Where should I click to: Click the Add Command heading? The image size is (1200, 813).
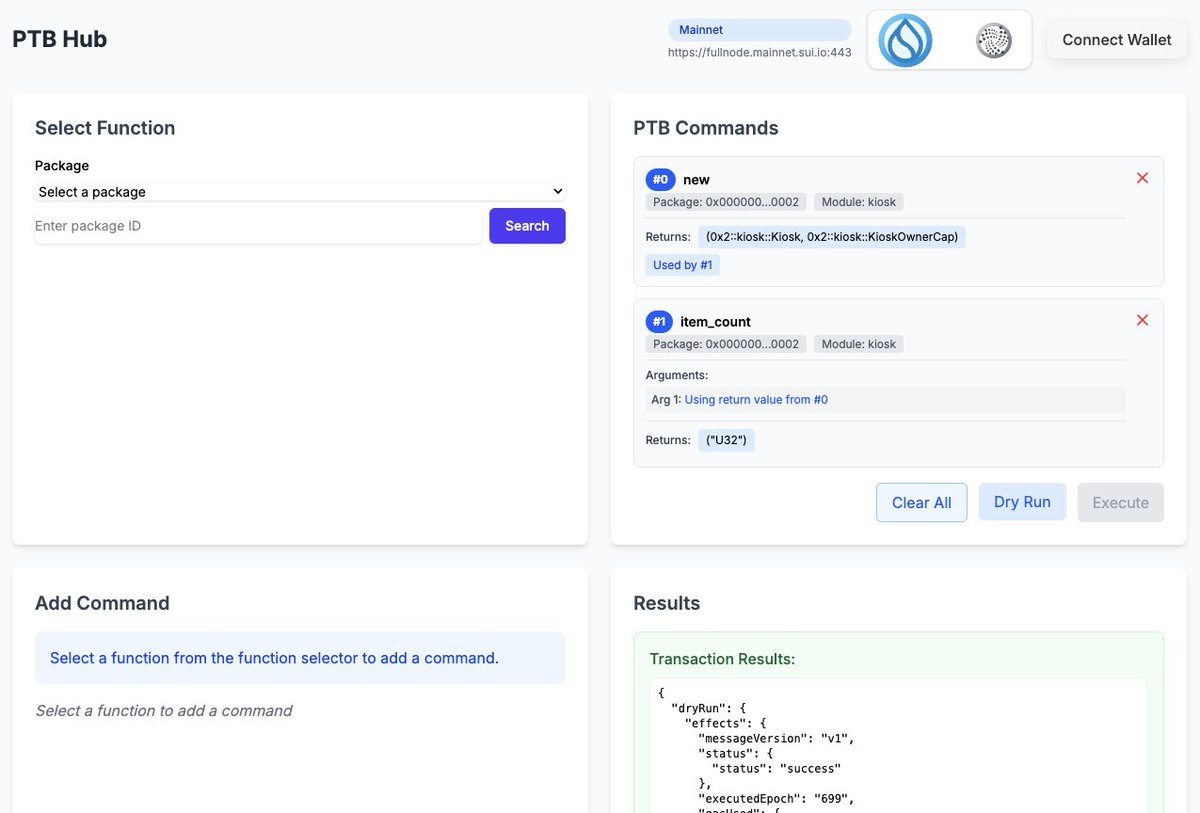pos(102,603)
